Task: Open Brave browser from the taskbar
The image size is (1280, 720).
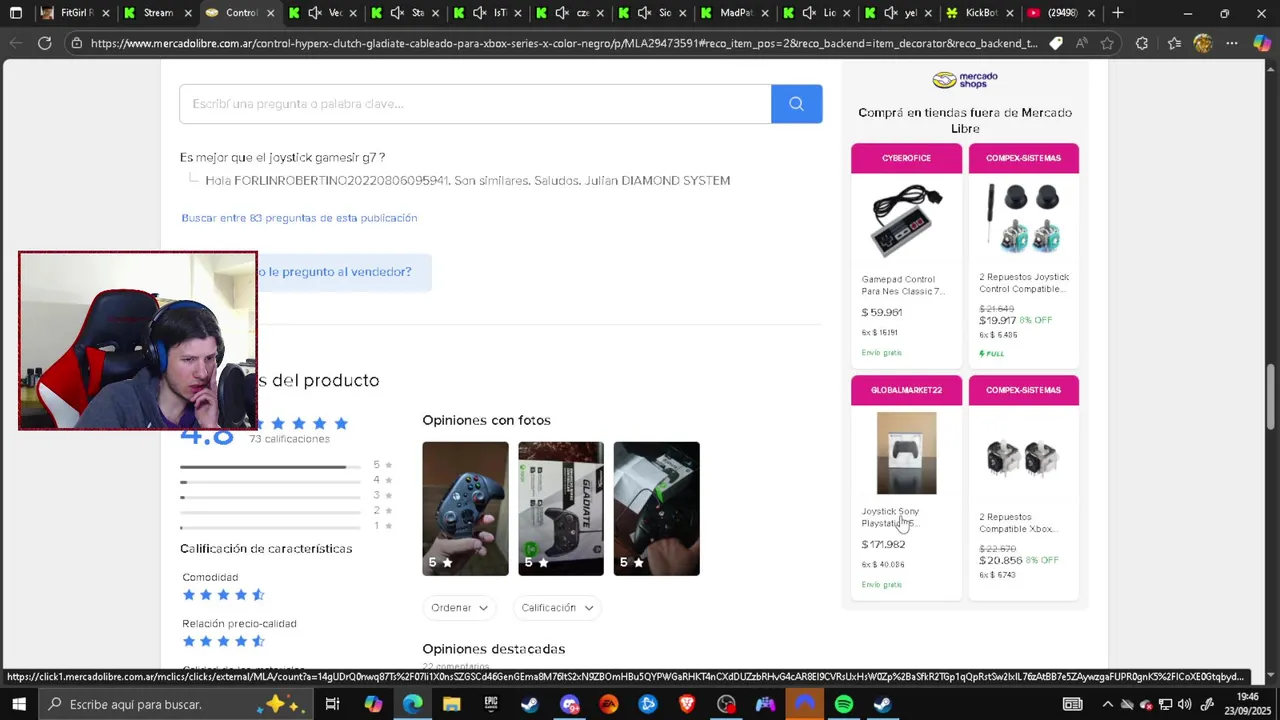Action: point(687,704)
